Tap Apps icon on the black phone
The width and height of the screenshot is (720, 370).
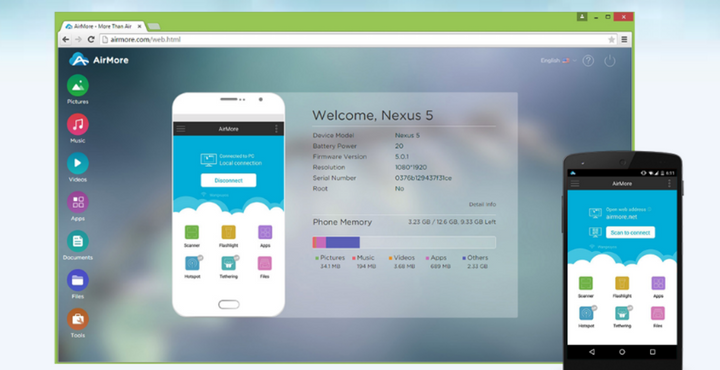[658, 283]
